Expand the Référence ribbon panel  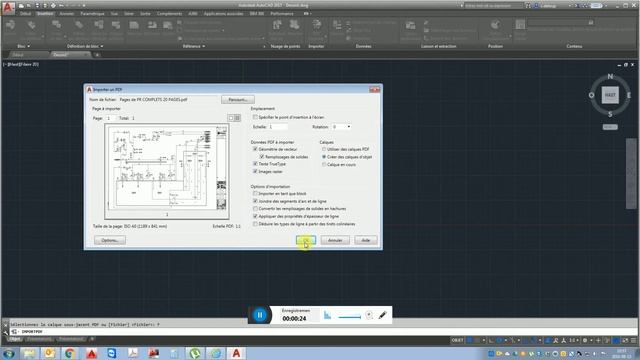tap(193, 46)
